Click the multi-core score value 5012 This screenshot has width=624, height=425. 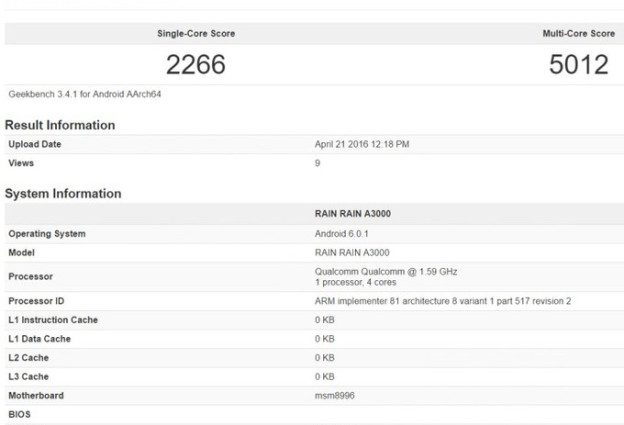tap(578, 65)
